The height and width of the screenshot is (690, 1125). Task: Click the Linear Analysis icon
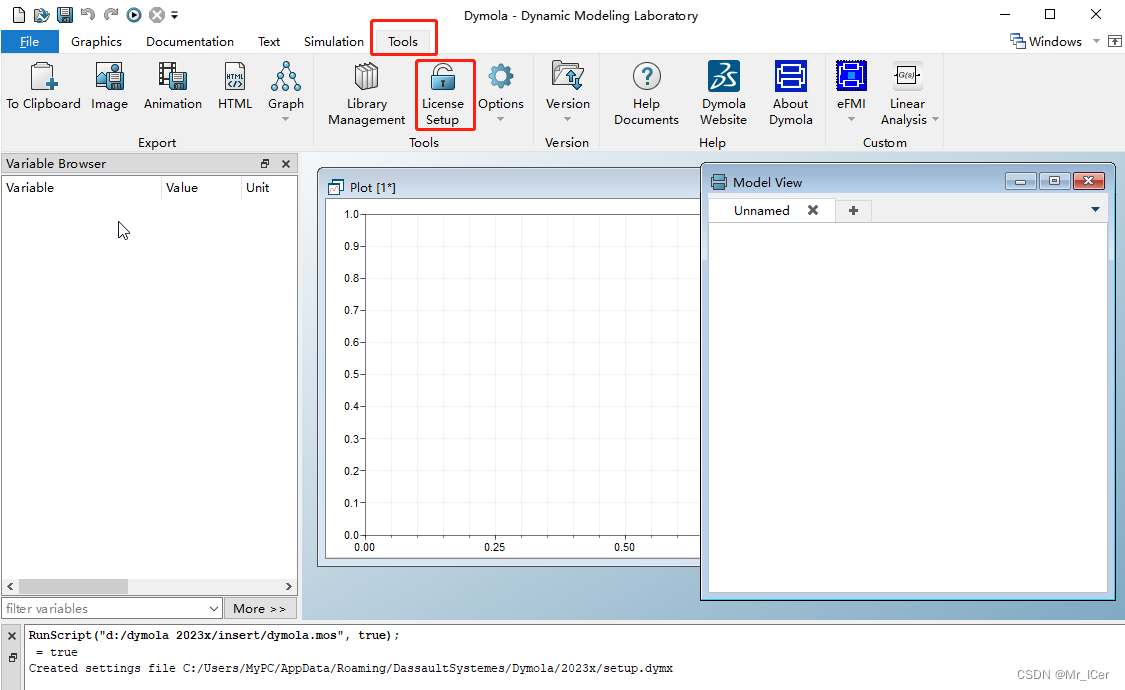click(x=907, y=77)
